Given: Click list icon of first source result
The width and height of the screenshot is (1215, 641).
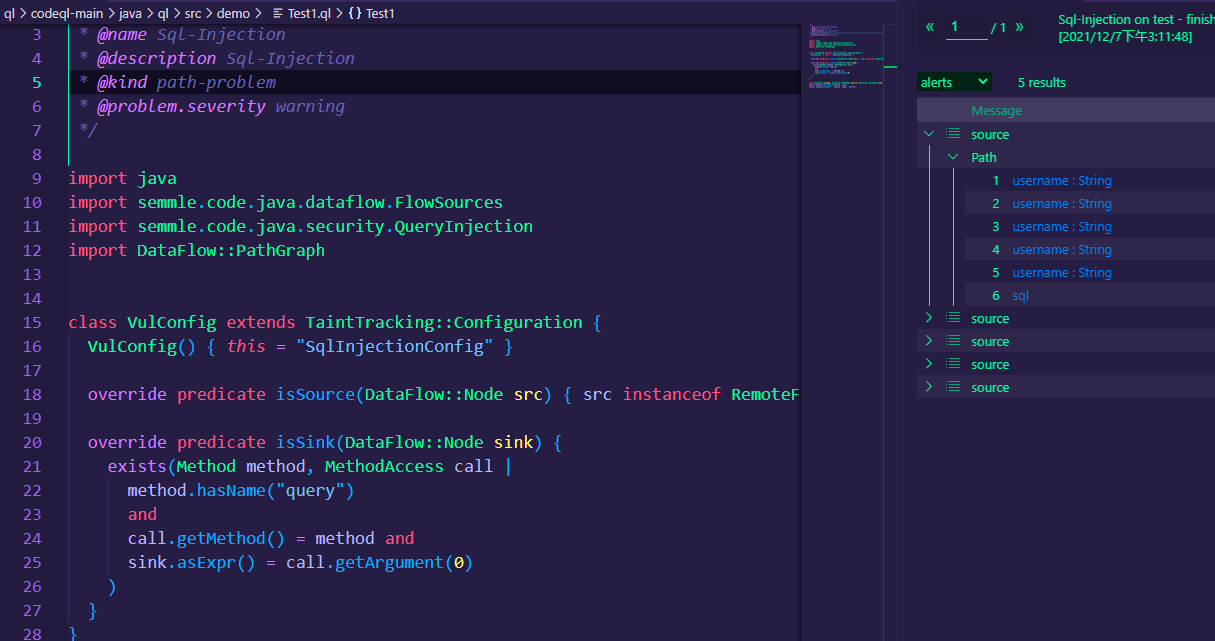Looking at the screenshot, I should [x=953, y=134].
